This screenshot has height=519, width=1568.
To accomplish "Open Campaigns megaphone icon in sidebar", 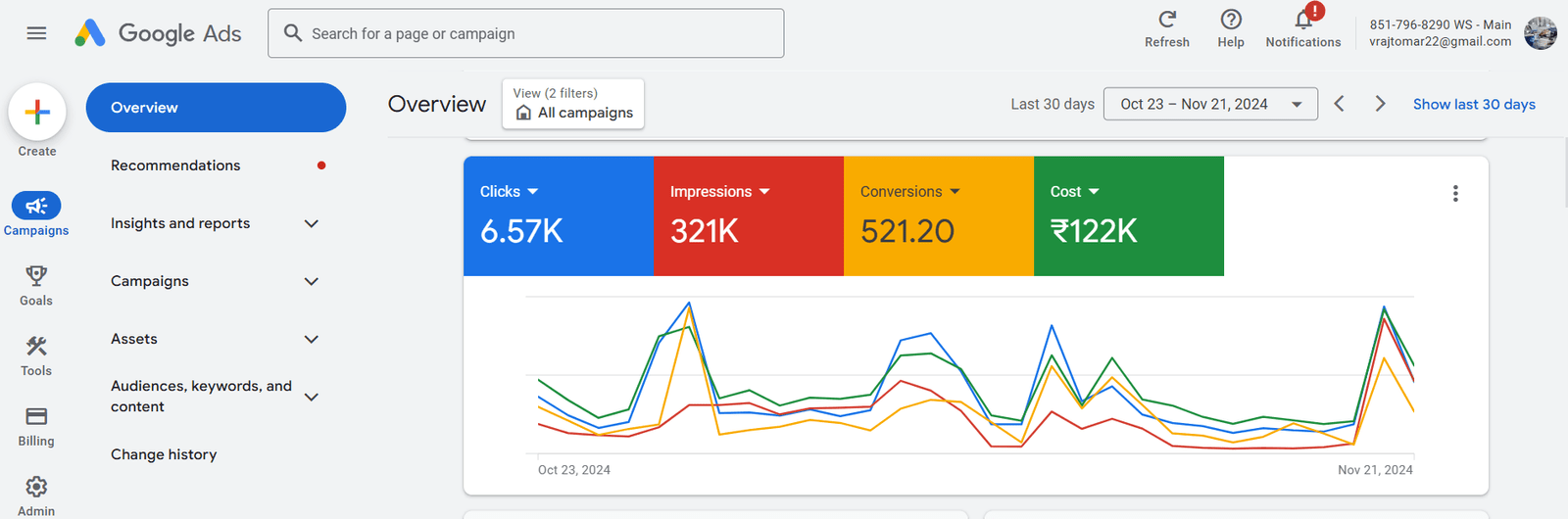I will tap(36, 206).
